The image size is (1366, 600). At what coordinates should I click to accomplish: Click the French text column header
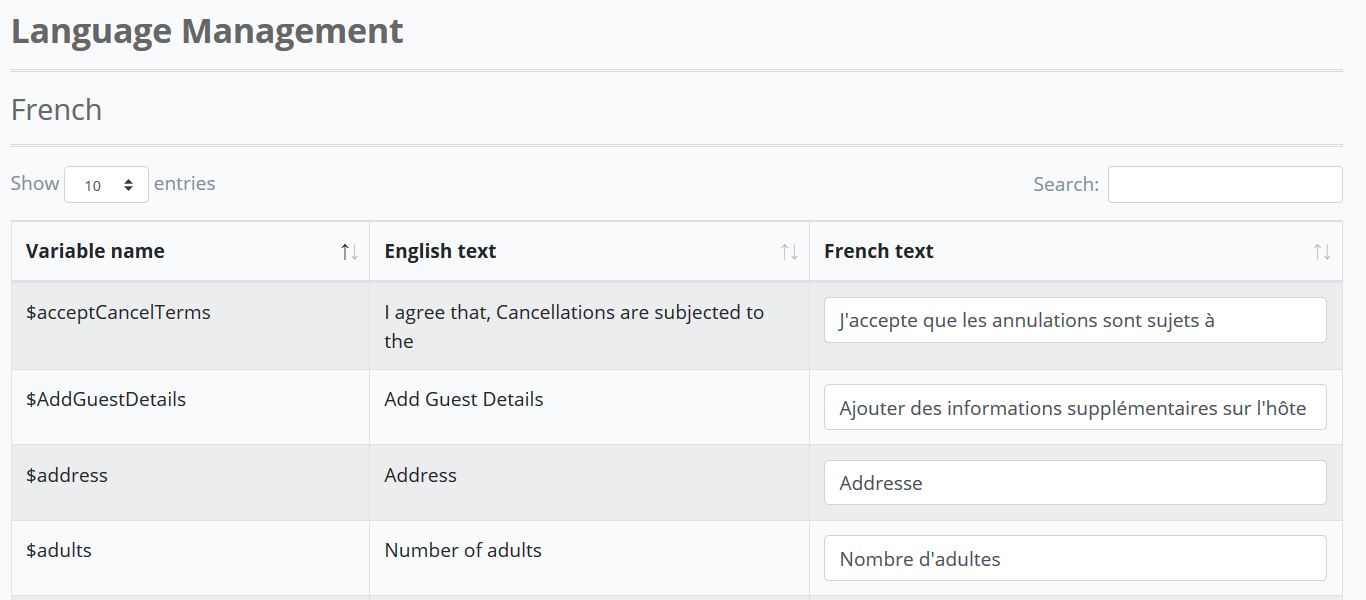878,251
